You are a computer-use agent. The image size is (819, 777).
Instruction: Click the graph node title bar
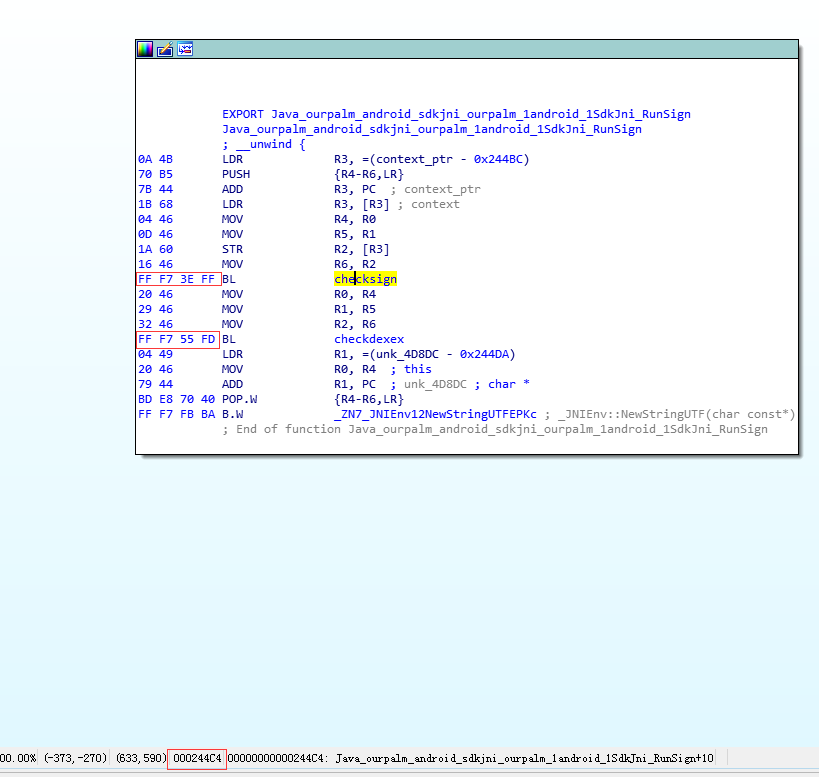click(x=466, y=49)
